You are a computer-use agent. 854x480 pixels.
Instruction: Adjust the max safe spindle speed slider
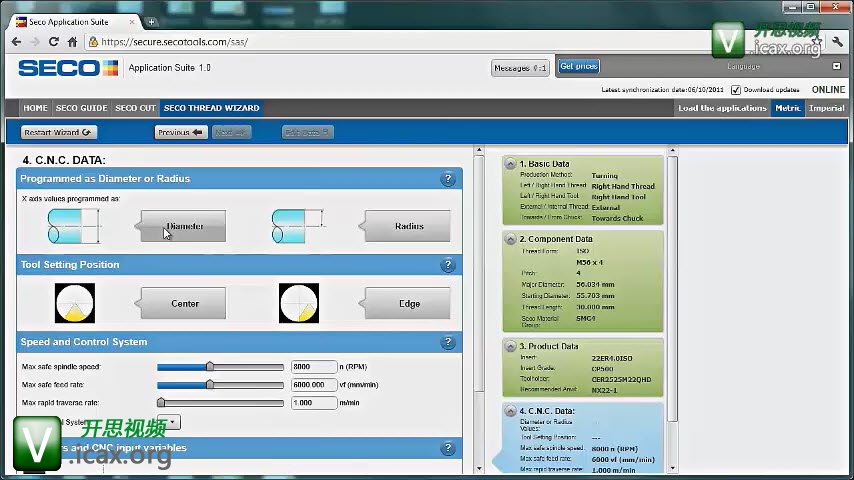click(210, 367)
